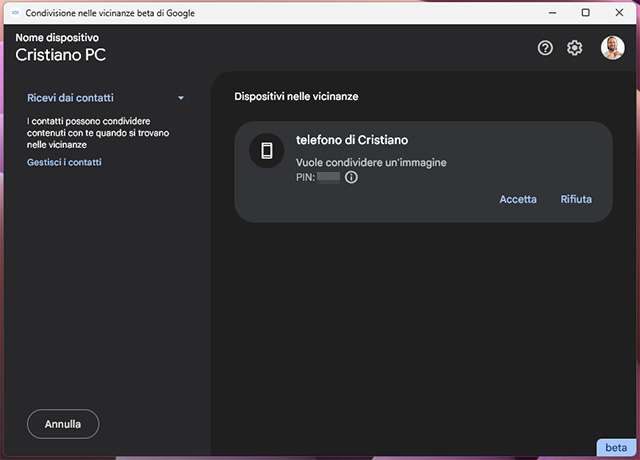The height and width of the screenshot is (460, 640).
Task: Click the hidden PIN value
Action: click(x=328, y=177)
